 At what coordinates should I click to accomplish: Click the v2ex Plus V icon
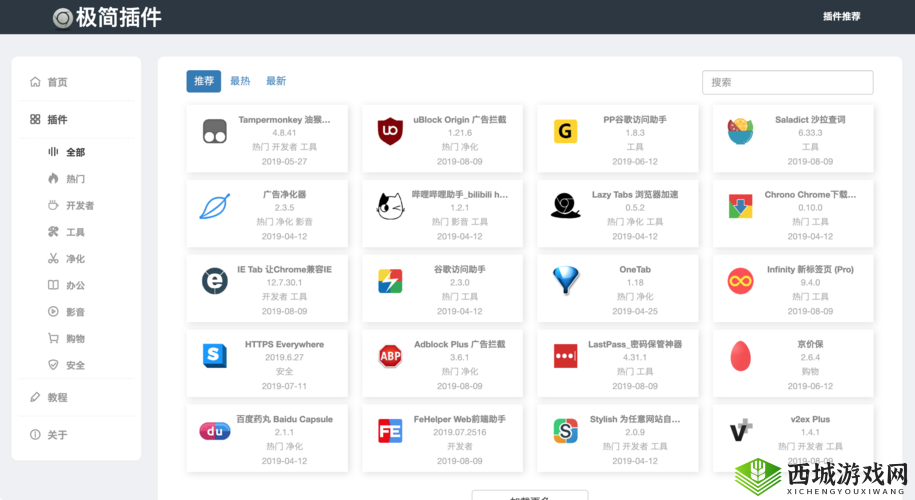tap(741, 431)
